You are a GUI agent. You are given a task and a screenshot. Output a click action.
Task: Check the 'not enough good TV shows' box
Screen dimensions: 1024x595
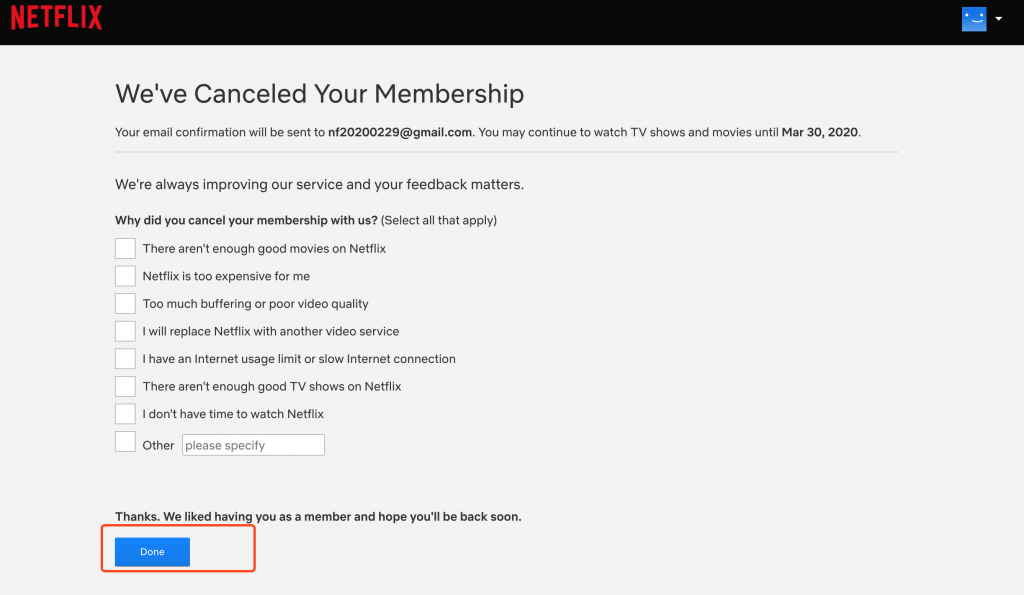(125, 386)
